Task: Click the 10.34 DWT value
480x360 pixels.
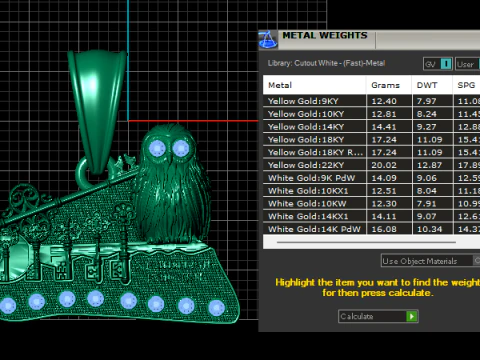Action: point(430,229)
